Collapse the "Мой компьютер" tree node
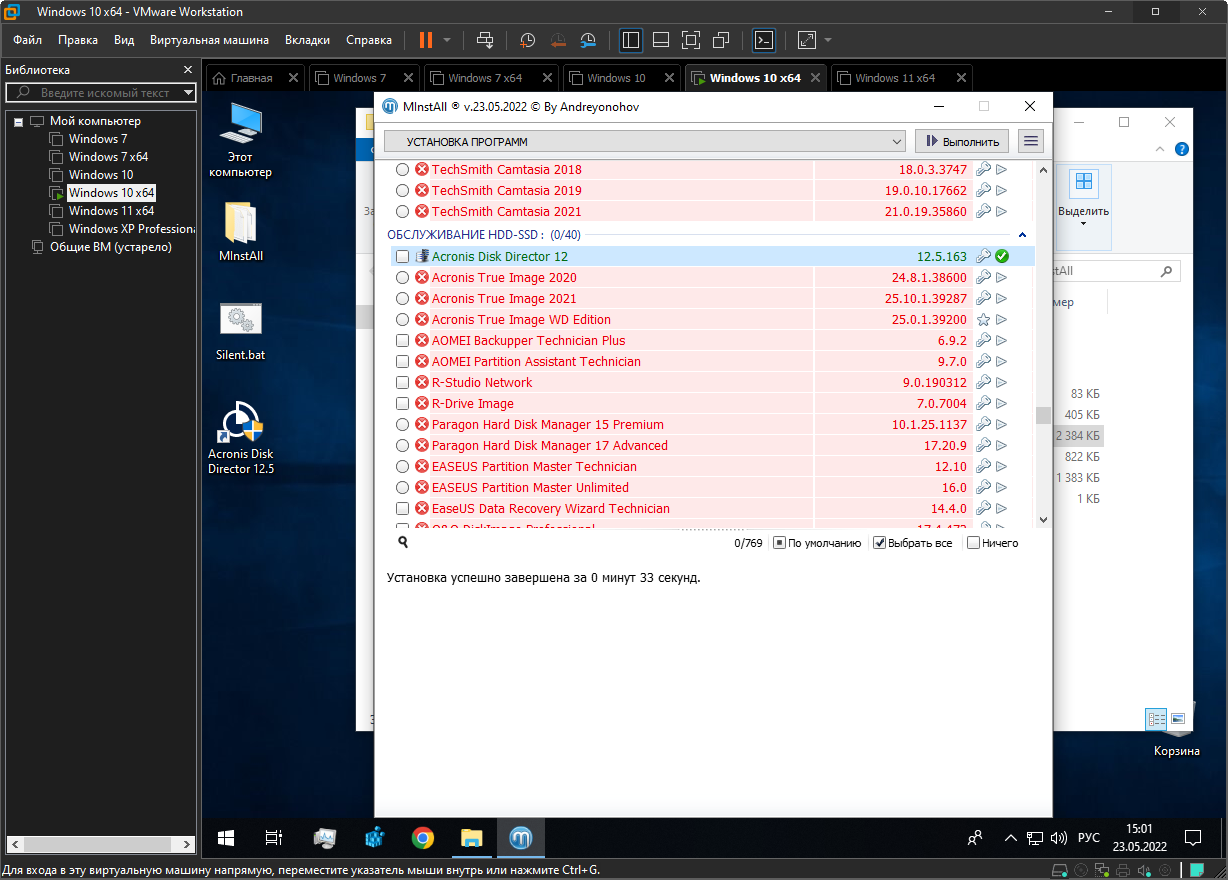 tap(18, 122)
